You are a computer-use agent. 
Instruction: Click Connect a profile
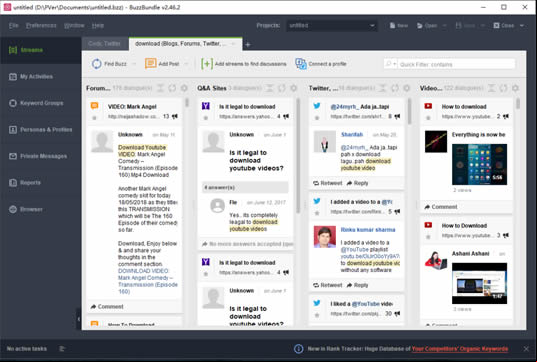(x=321, y=64)
